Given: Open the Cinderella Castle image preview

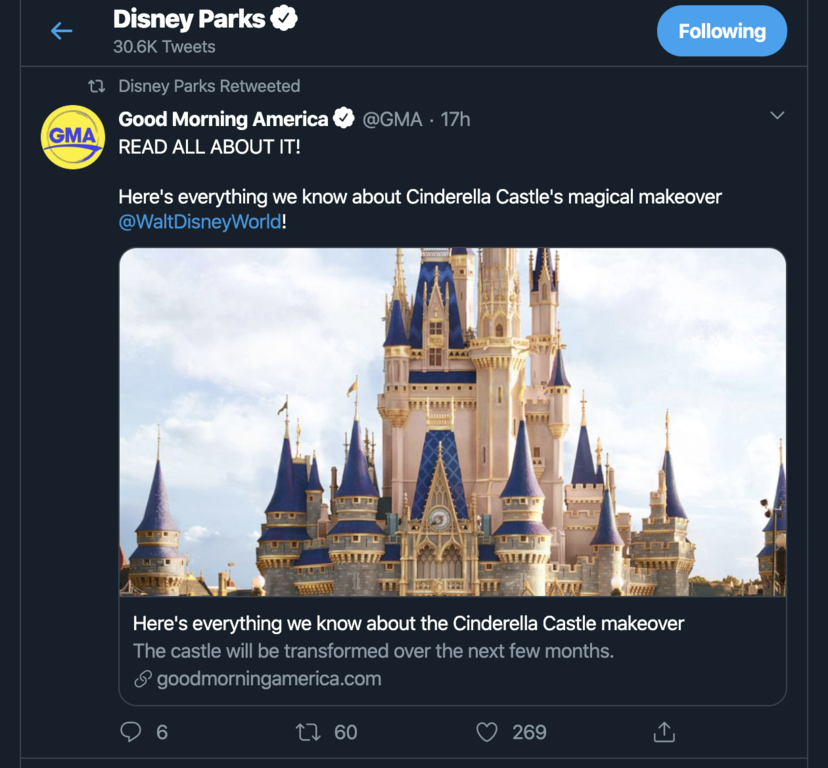Looking at the screenshot, I should (x=452, y=421).
